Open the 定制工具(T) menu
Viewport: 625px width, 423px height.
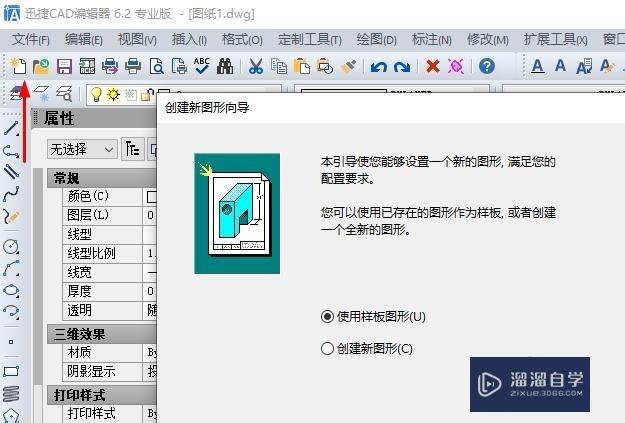pyautogui.click(x=309, y=40)
